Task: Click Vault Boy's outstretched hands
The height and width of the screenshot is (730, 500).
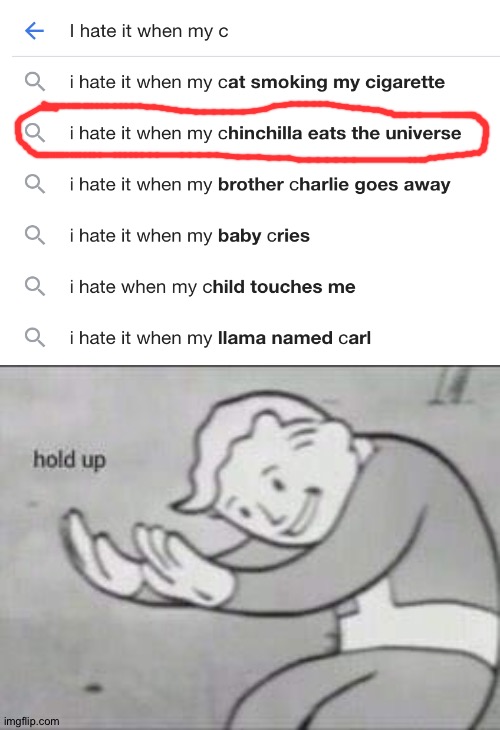Action: pos(144,554)
